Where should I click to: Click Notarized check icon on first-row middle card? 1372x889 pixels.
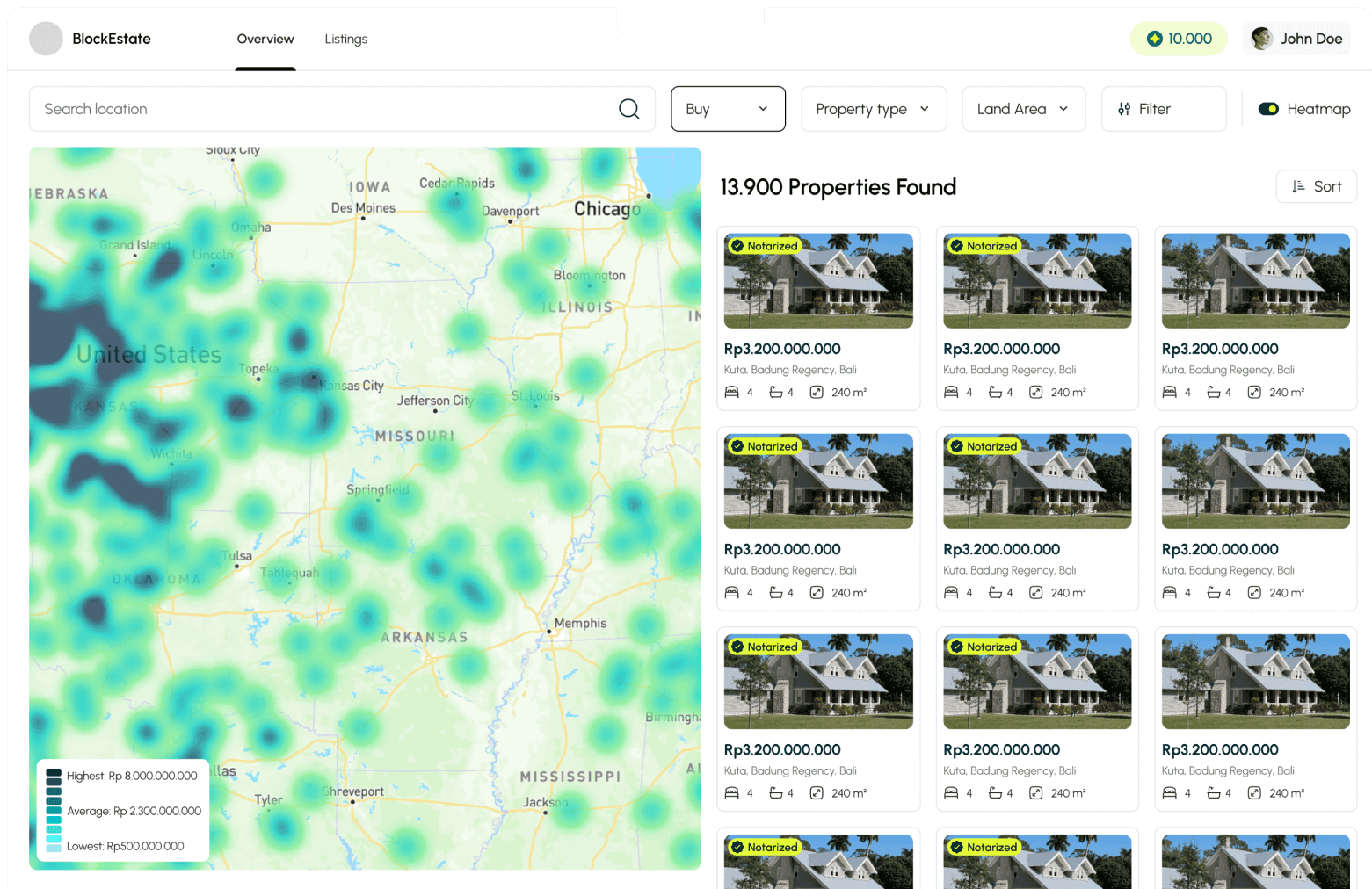pyautogui.click(x=957, y=246)
